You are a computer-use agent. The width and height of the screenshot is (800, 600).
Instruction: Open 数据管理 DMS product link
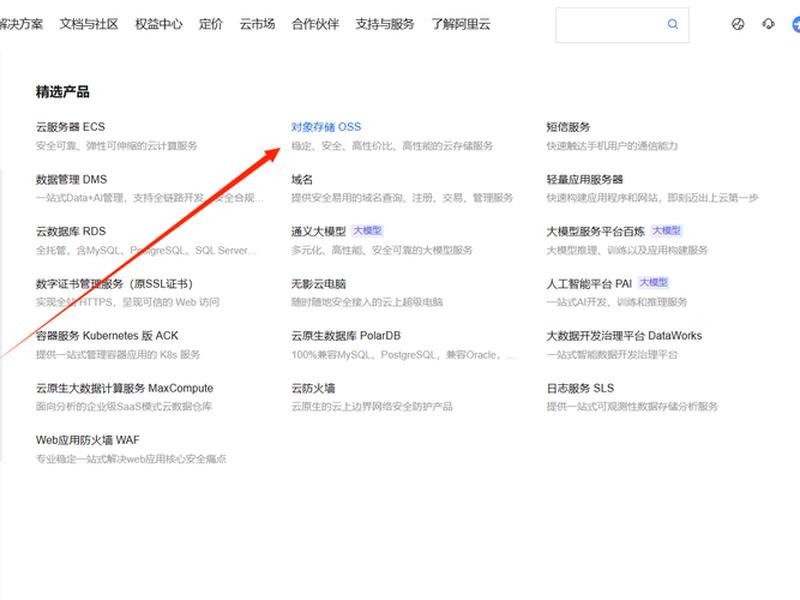point(71,180)
